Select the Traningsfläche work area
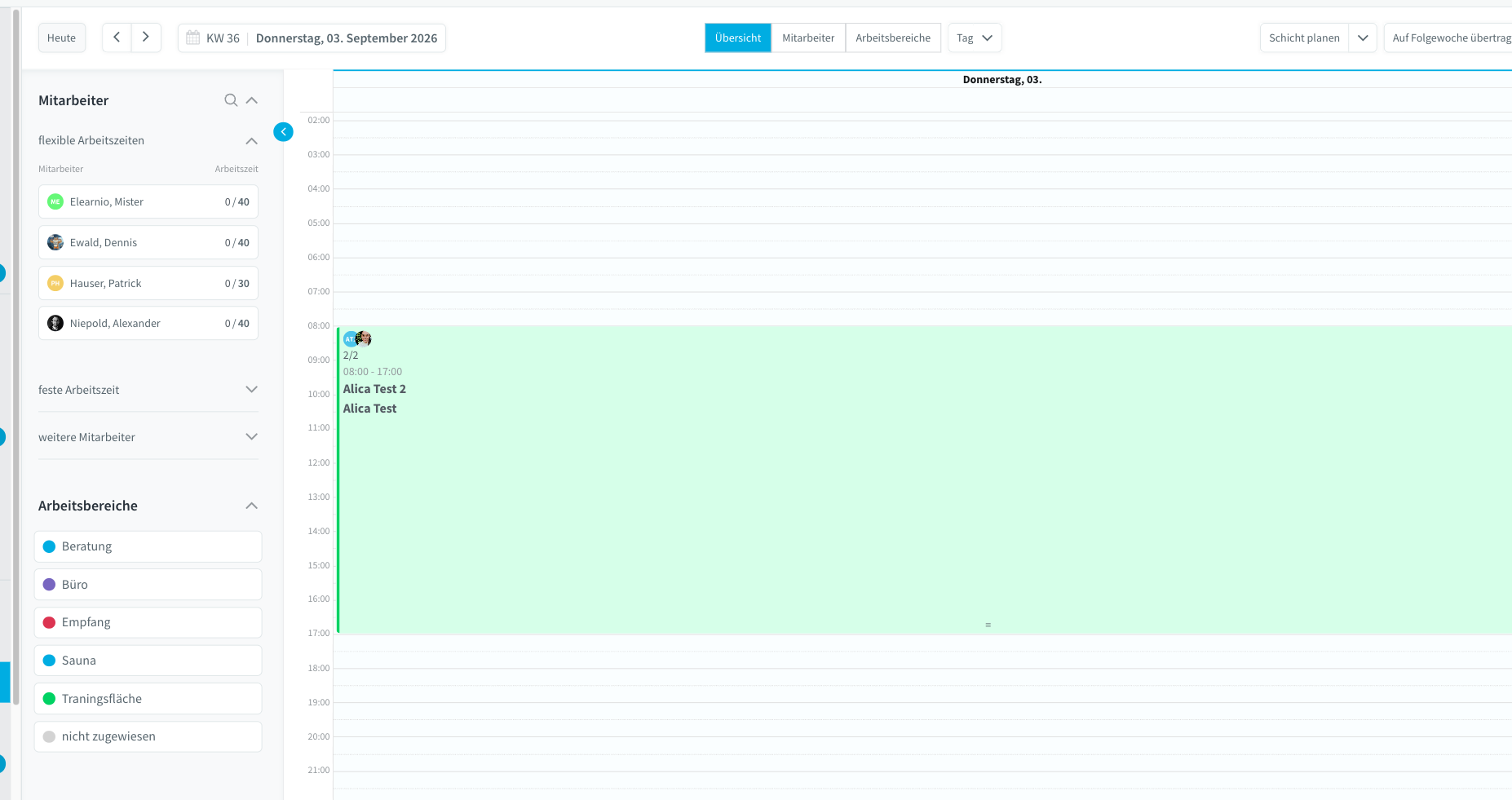Screen dimensions: 1512x800 click(148, 699)
